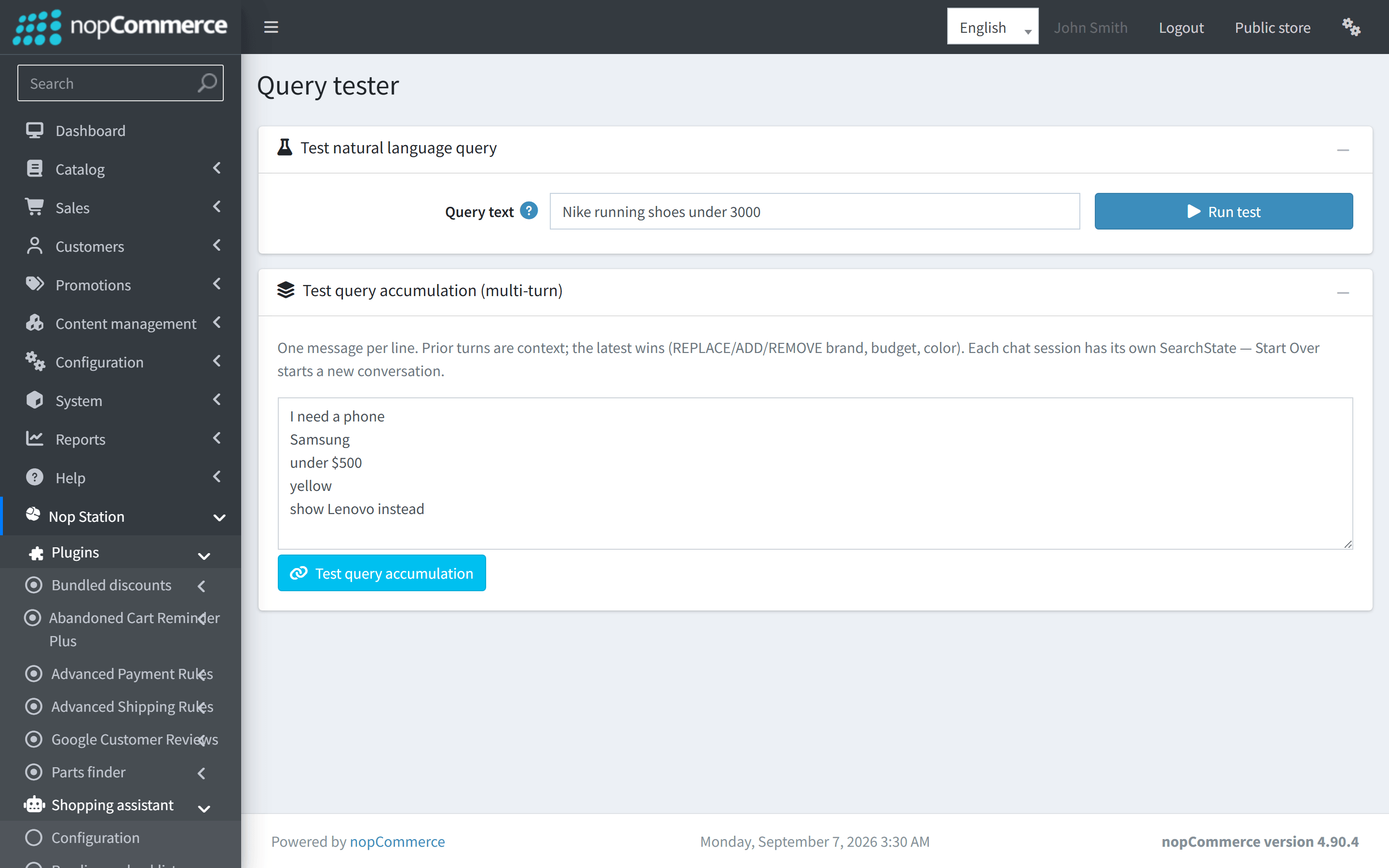Click the Plugins puzzle piece icon

coord(36,553)
